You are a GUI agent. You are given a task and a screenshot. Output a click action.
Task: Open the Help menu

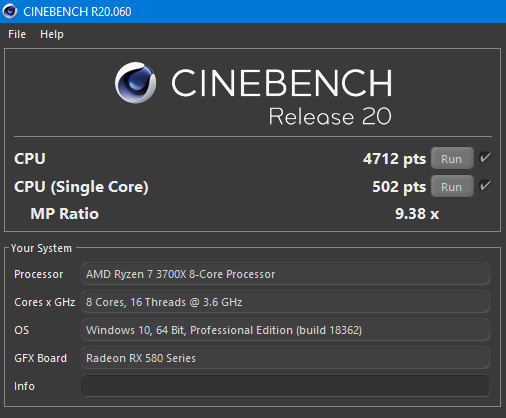coord(52,34)
